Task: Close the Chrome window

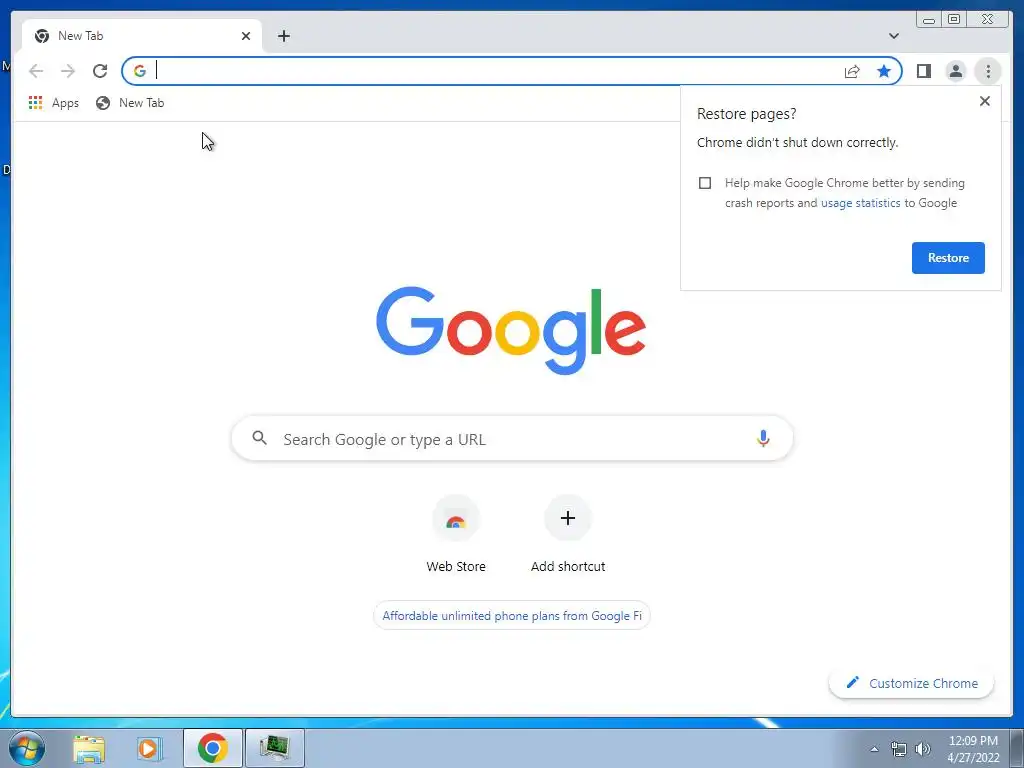Action: [x=988, y=20]
